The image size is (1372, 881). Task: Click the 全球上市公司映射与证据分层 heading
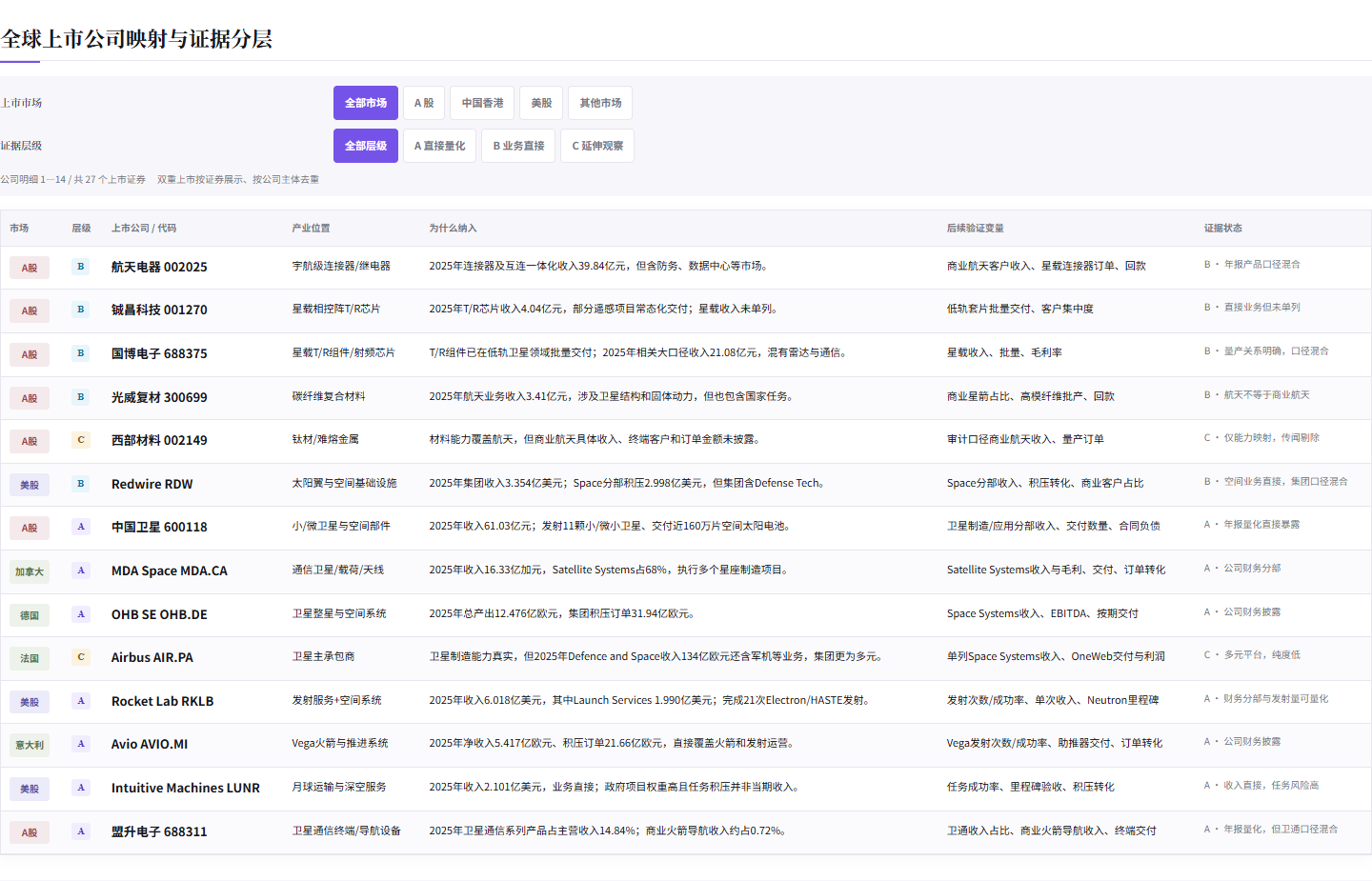(x=137, y=39)
